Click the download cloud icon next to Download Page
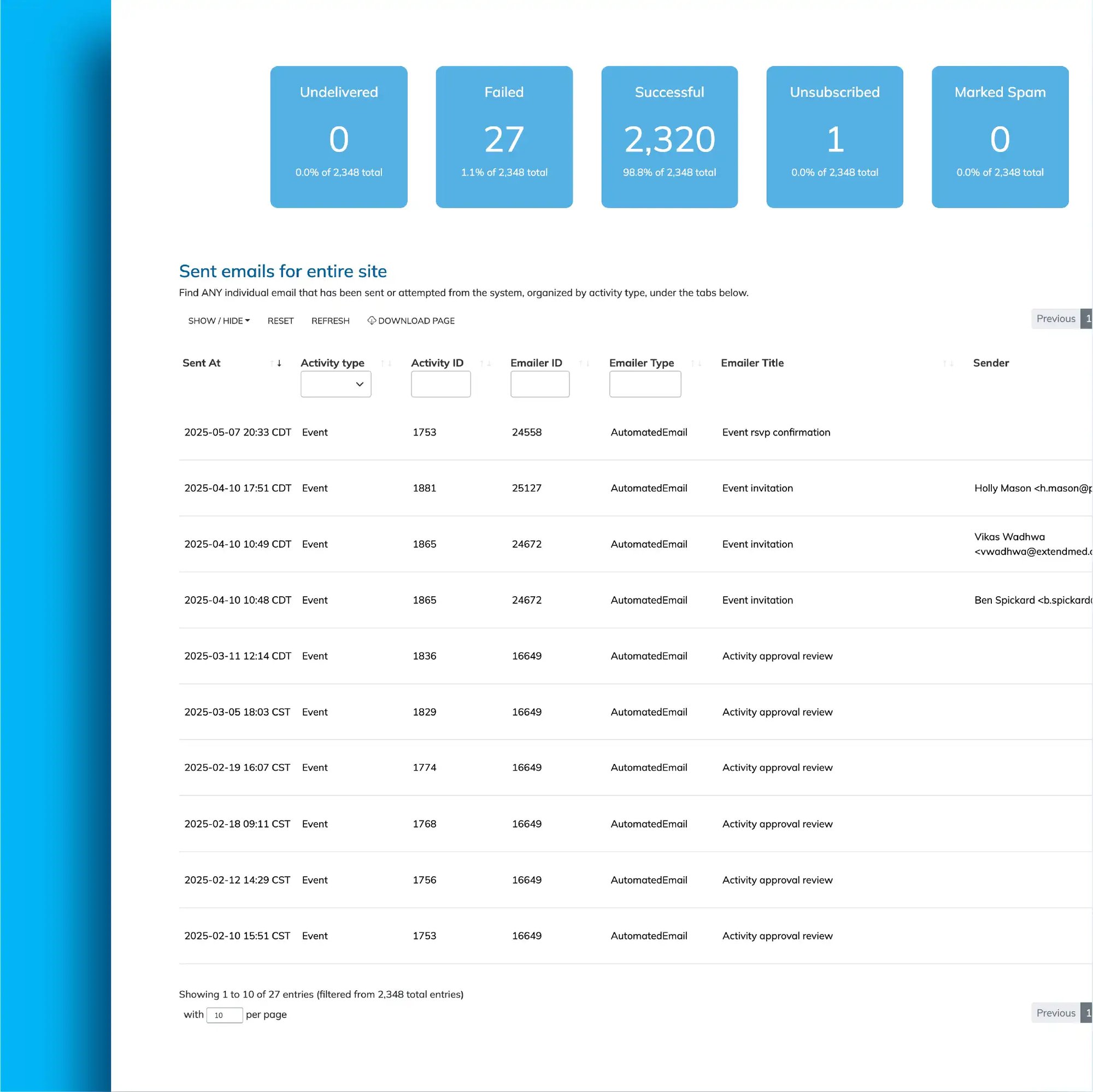This screenshot has height=1092, width=1093. point(372,320)
